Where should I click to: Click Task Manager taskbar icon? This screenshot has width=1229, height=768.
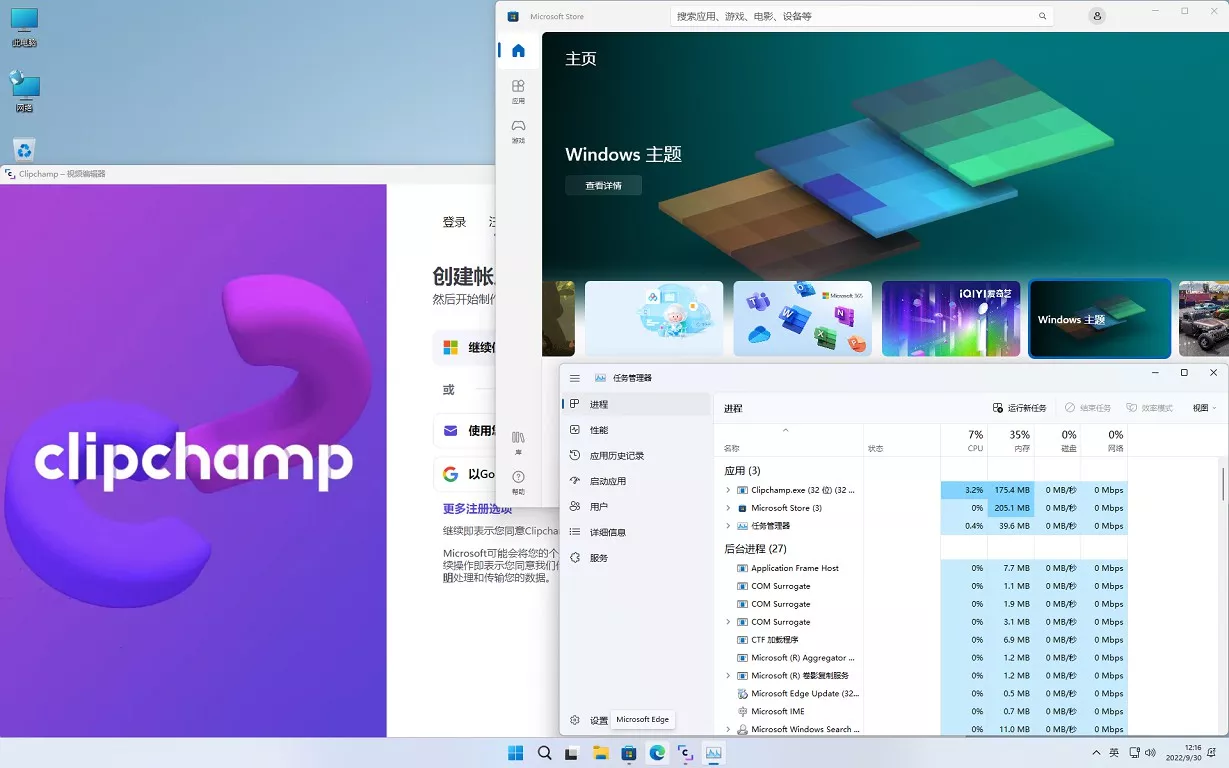click(713, 753)
